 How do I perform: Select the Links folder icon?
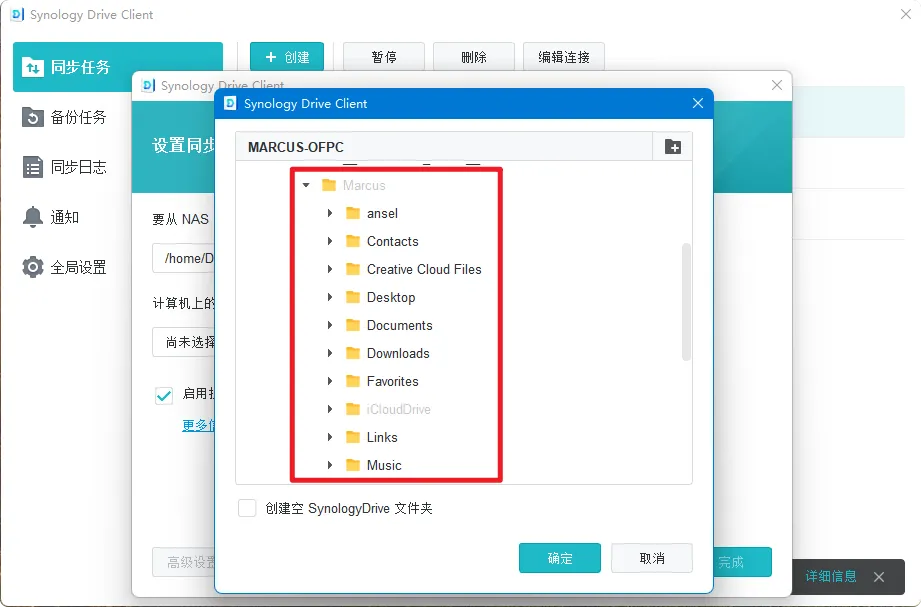click(353, 437)
